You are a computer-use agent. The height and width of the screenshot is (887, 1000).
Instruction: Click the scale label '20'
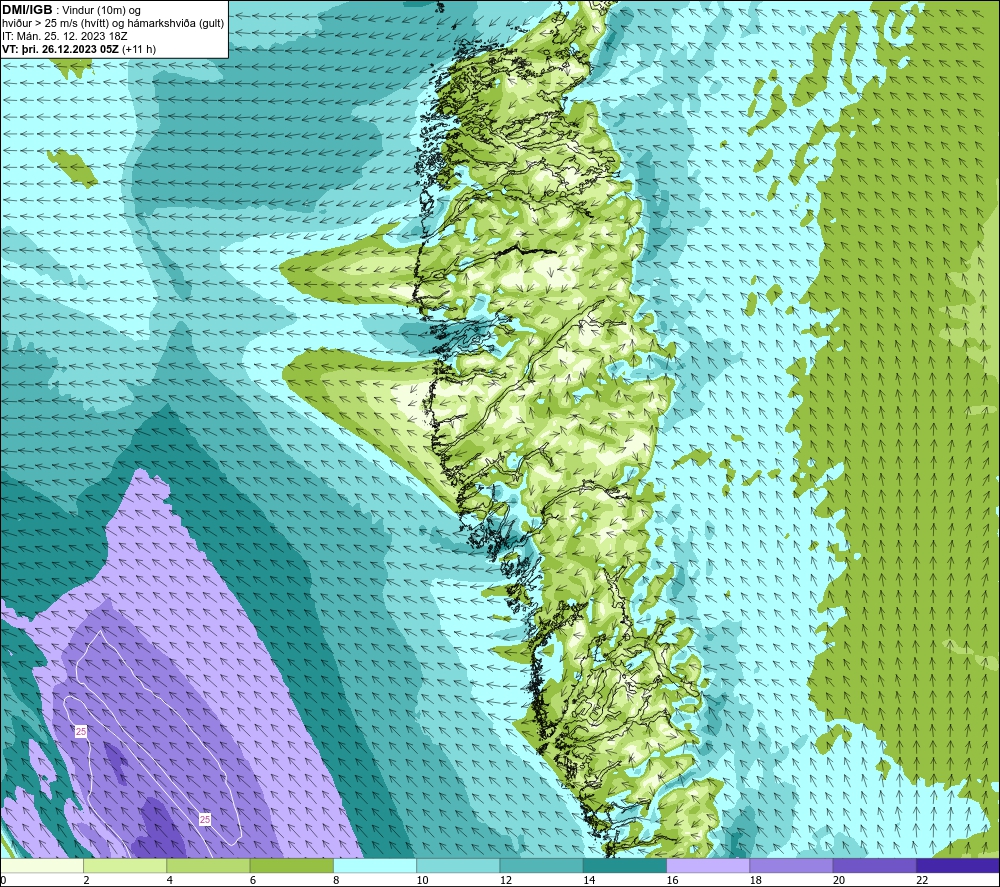click(x=839, y=881)
